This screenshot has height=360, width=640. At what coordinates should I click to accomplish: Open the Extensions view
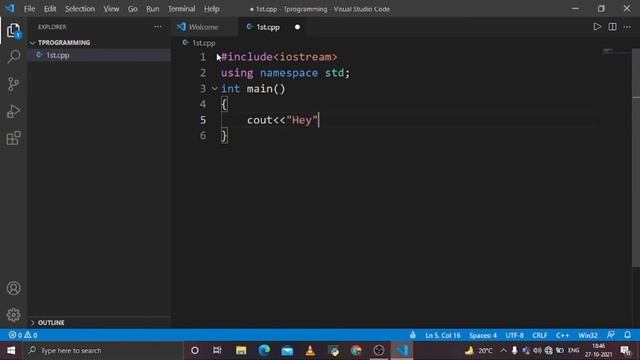13,138
